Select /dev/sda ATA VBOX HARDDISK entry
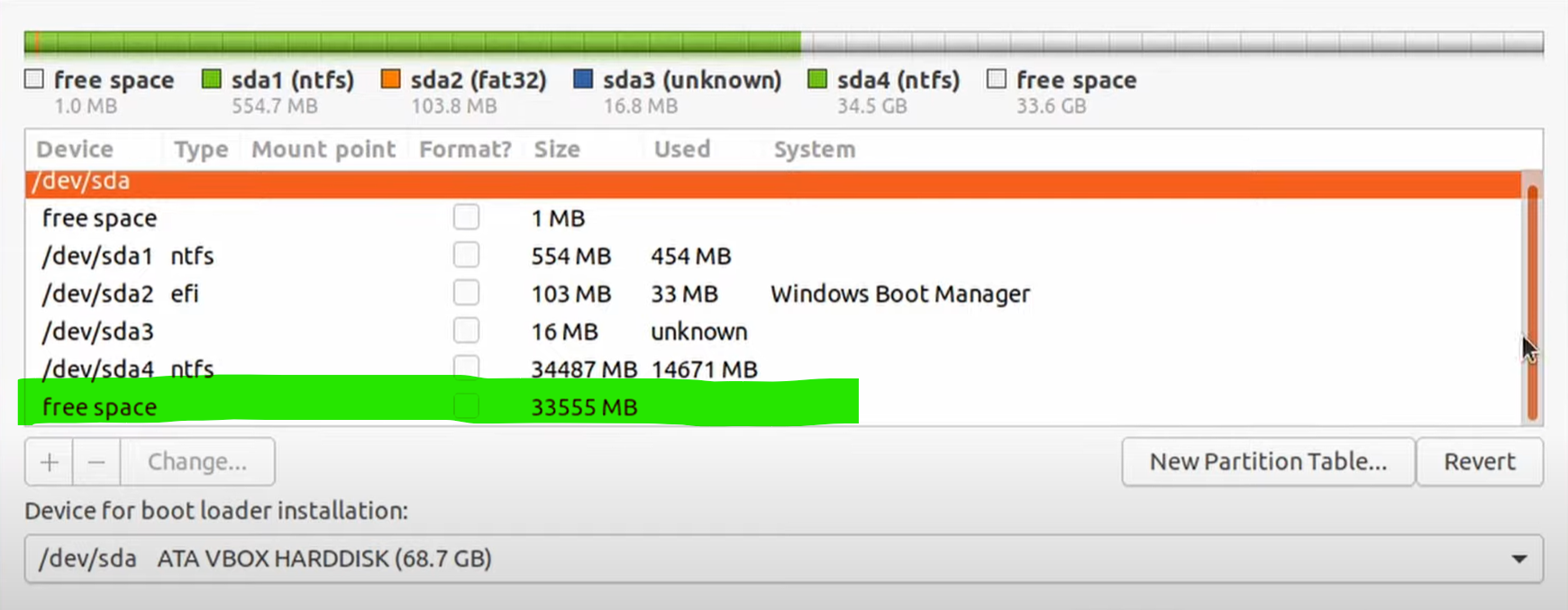Image resolution: width=1568 pixels, height=610 pixels. pyautogui.click(x=270, y=559)
